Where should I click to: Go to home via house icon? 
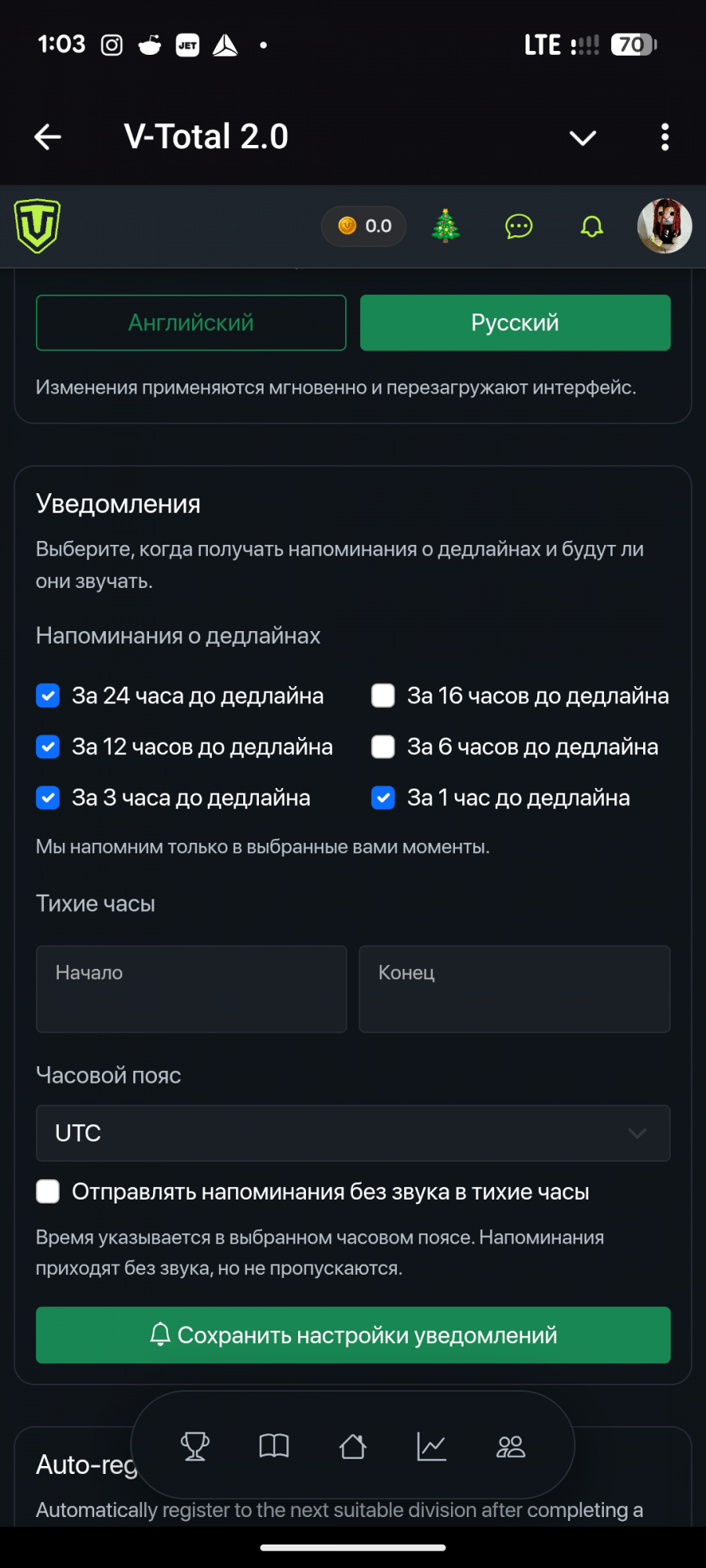click(353, 1446)
